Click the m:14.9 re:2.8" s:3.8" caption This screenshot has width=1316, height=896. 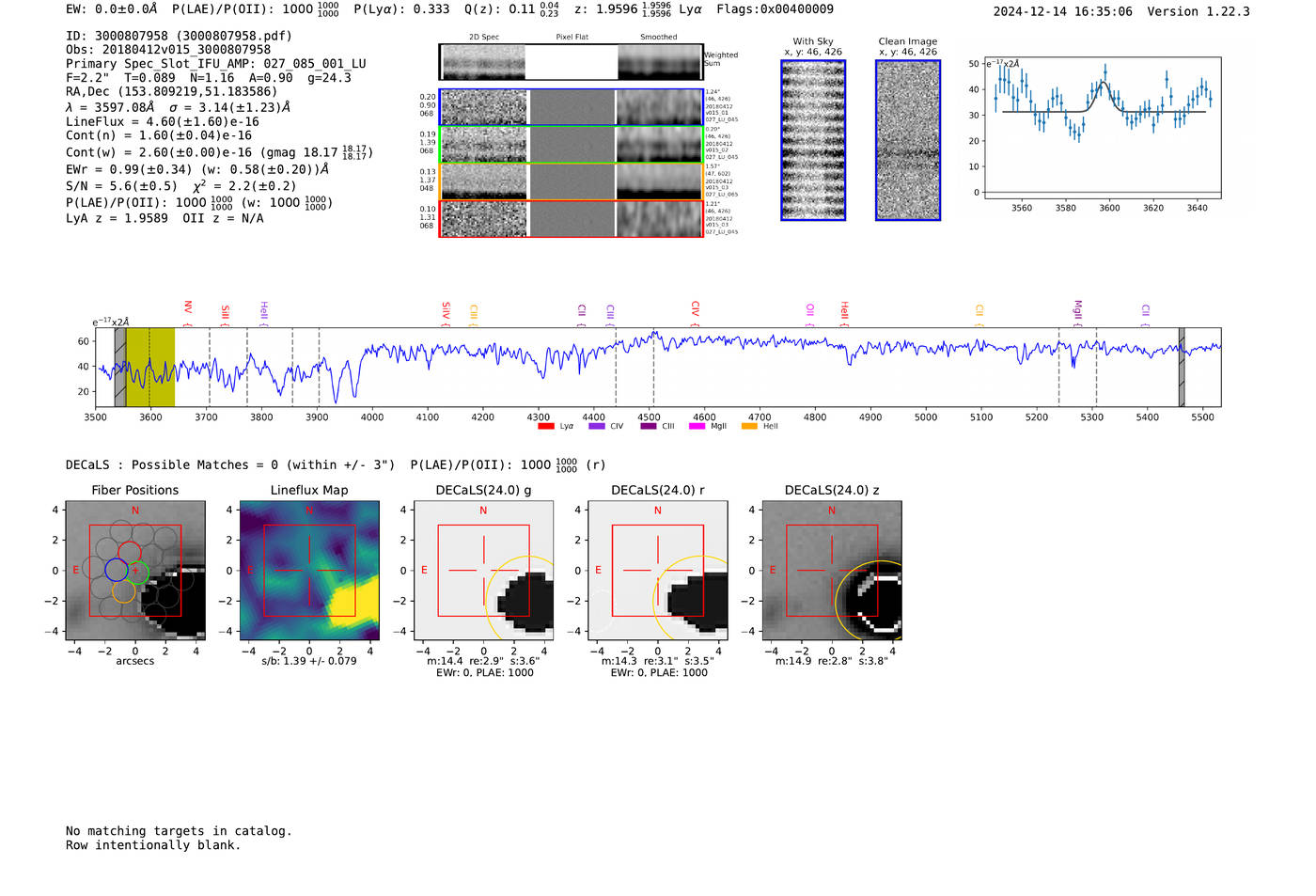pyautogui.click(x=832, y=661)
